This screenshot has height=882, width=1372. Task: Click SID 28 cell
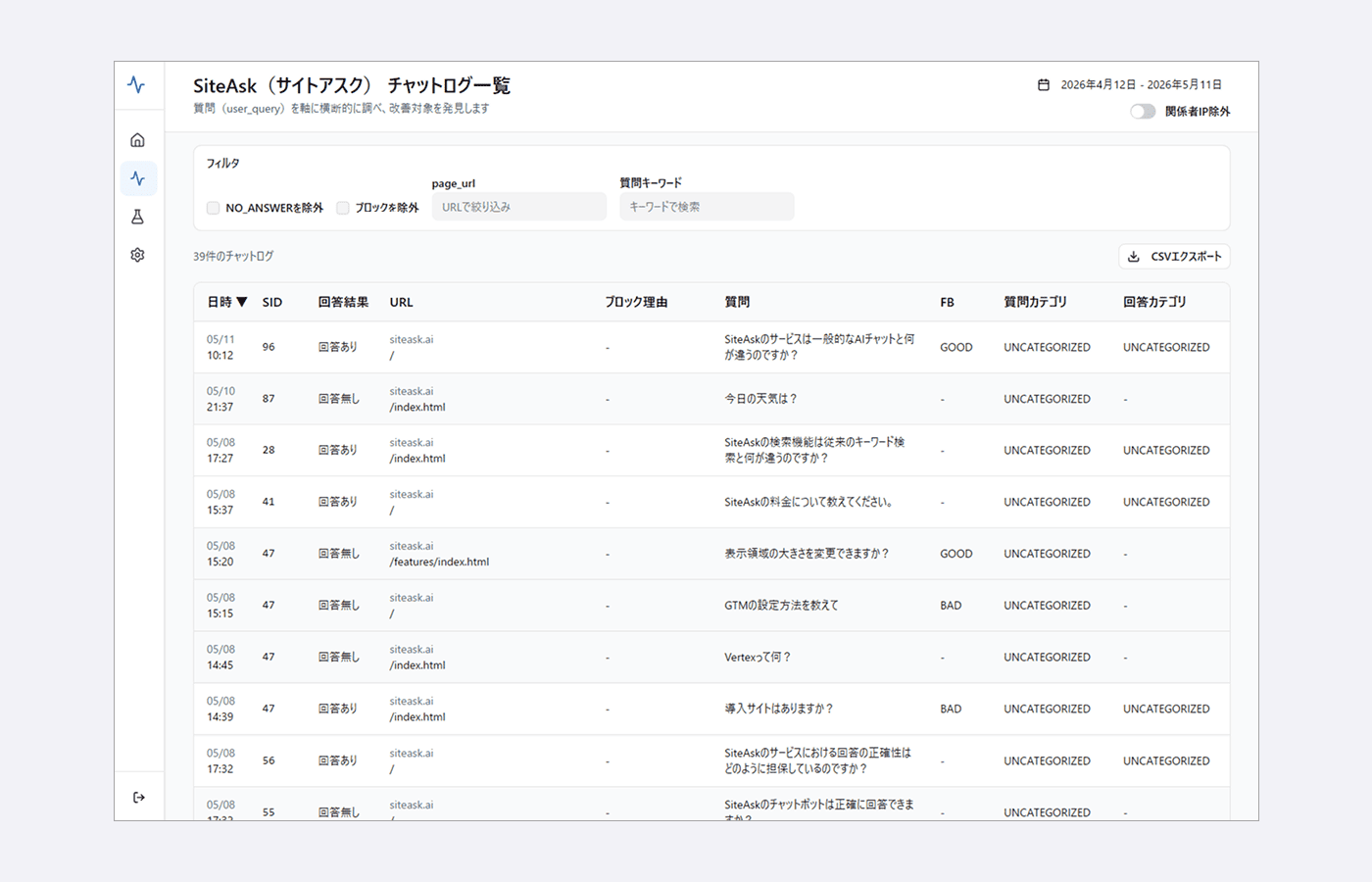[269, 450]
